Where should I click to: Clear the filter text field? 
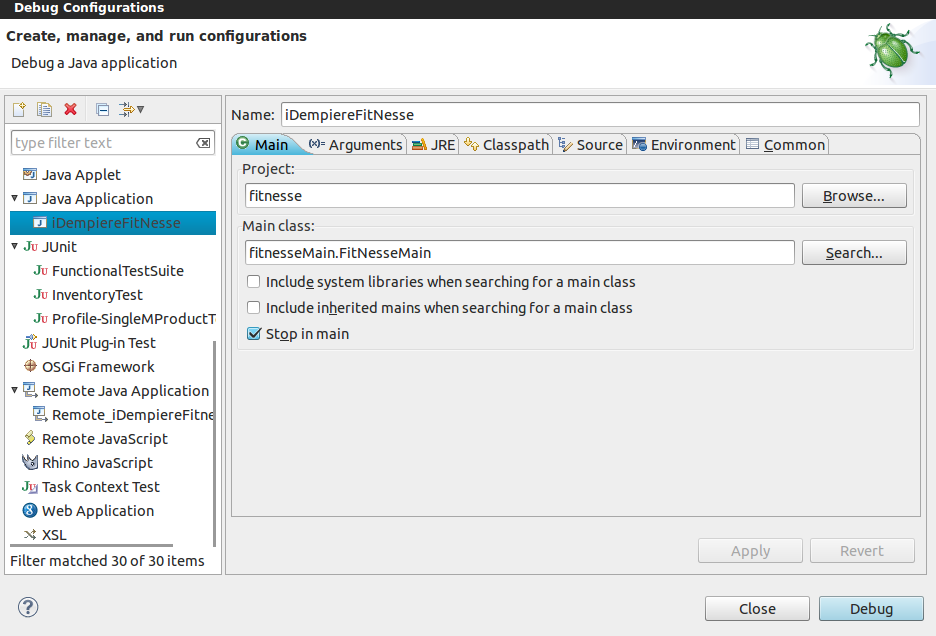pos(203,143)
